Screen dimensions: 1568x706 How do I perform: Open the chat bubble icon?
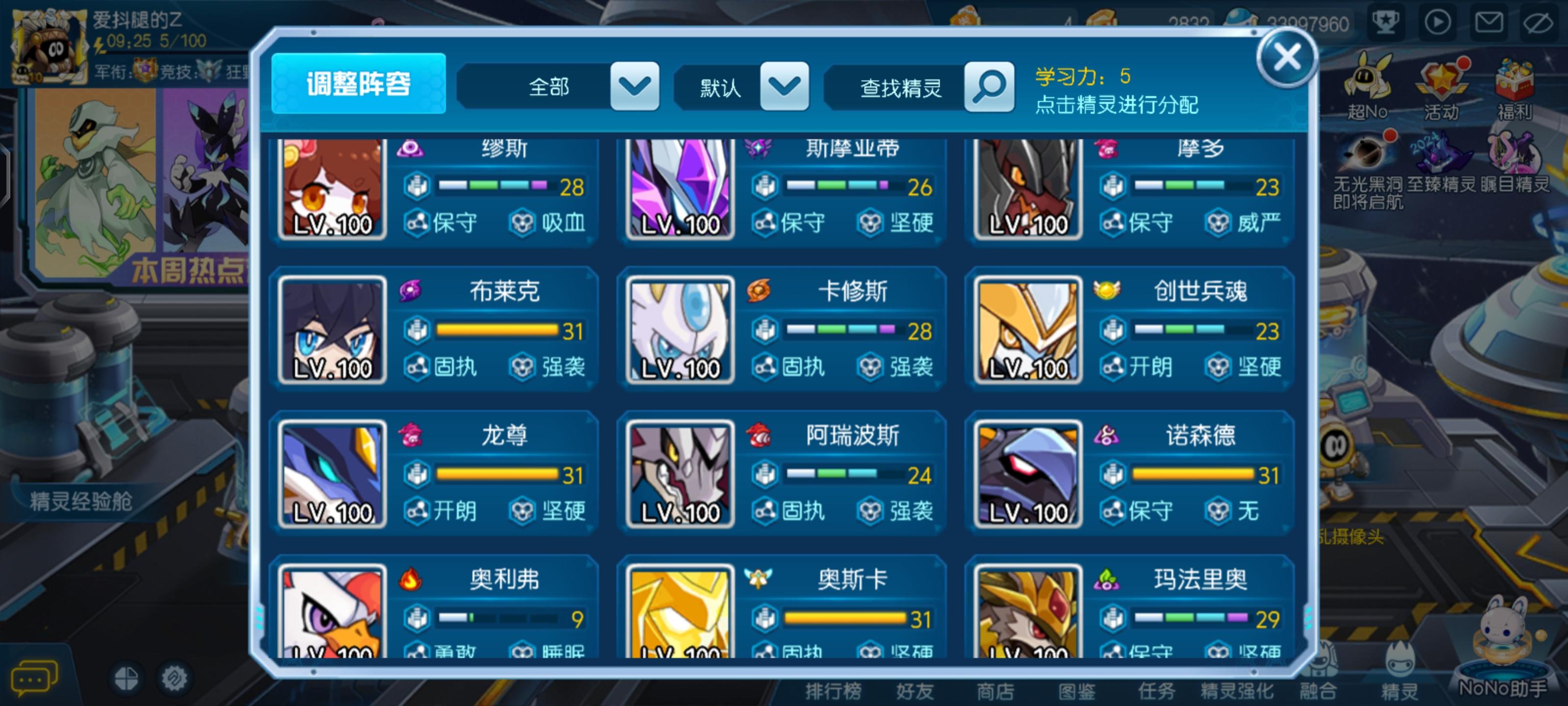[x=34, y=677]
